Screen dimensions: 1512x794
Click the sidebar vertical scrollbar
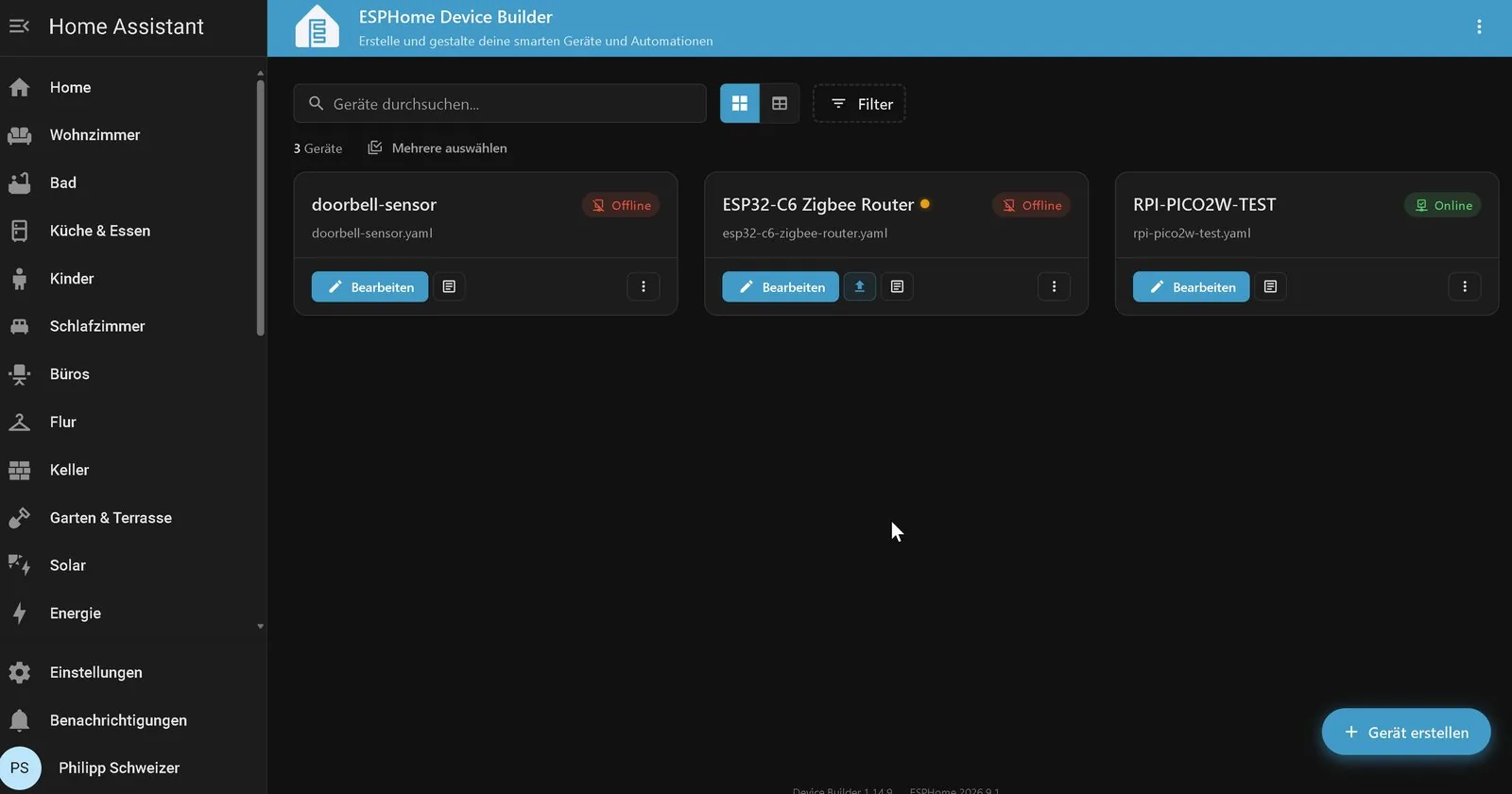pyautogui.click(x=260, y=207)
